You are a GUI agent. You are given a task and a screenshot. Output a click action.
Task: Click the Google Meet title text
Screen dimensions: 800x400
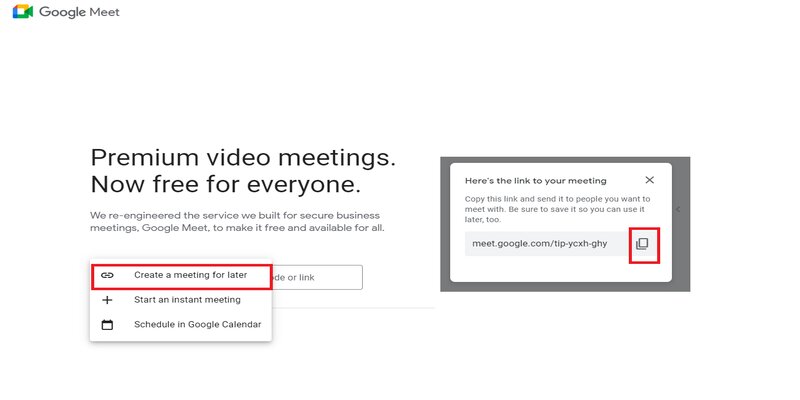click(79, 12)
